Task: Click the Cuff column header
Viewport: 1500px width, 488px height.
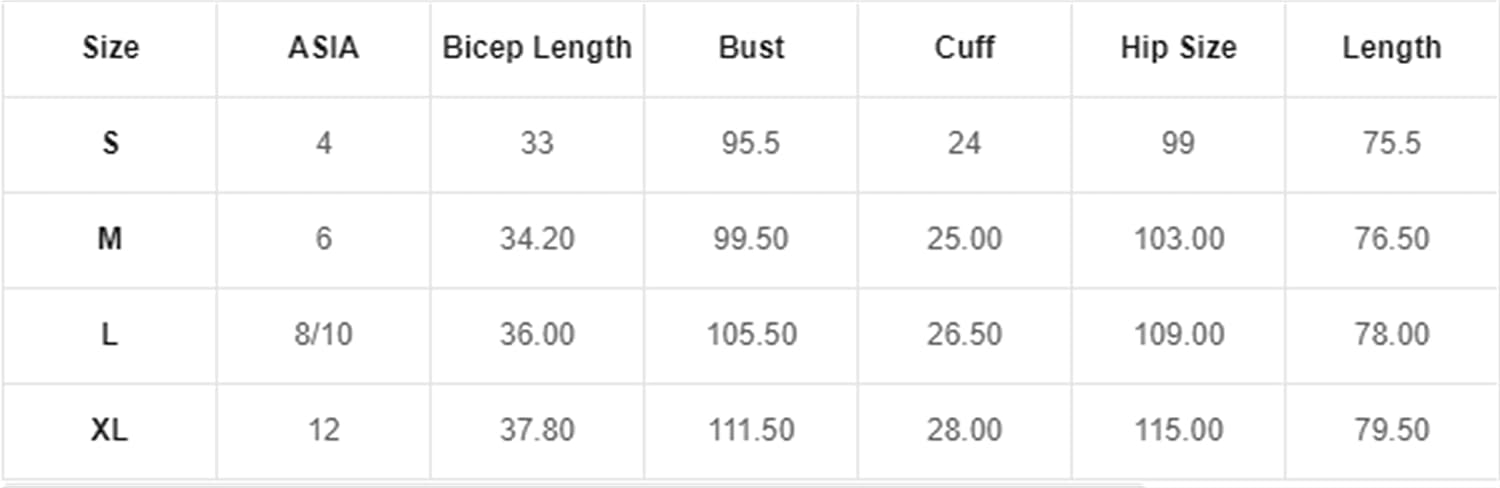Action: [964, 48]
